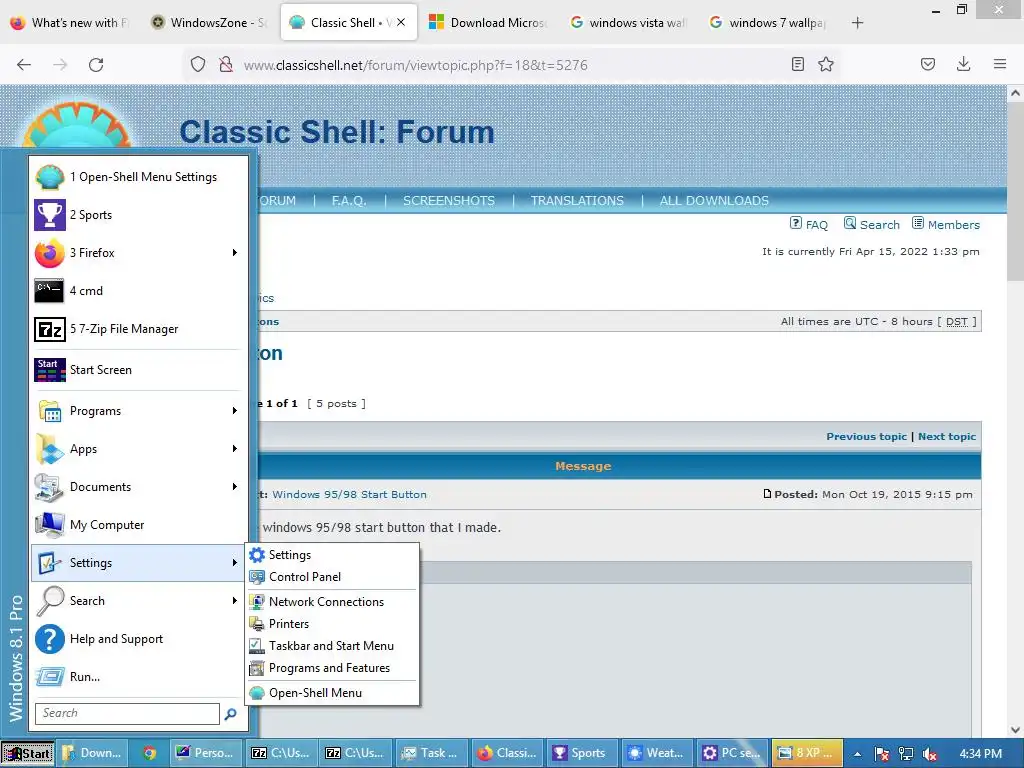Expand Programs submenu arrow
1024x768 pixels.
click(234, 411)
